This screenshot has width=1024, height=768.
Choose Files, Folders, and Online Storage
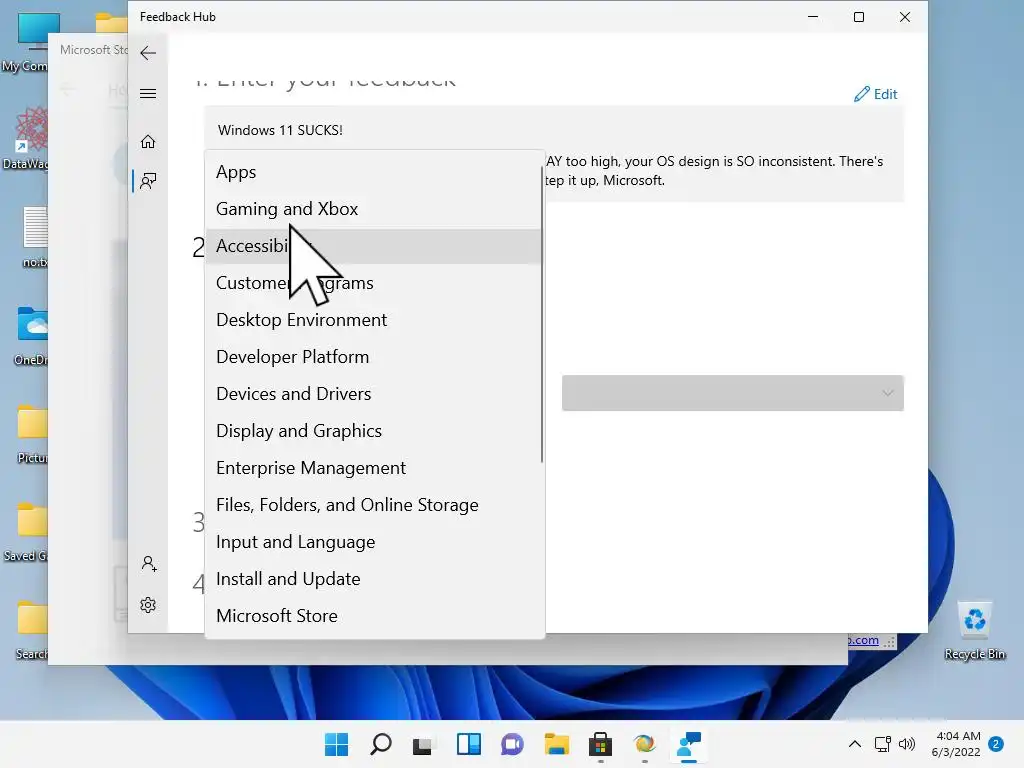coord(374,505)
